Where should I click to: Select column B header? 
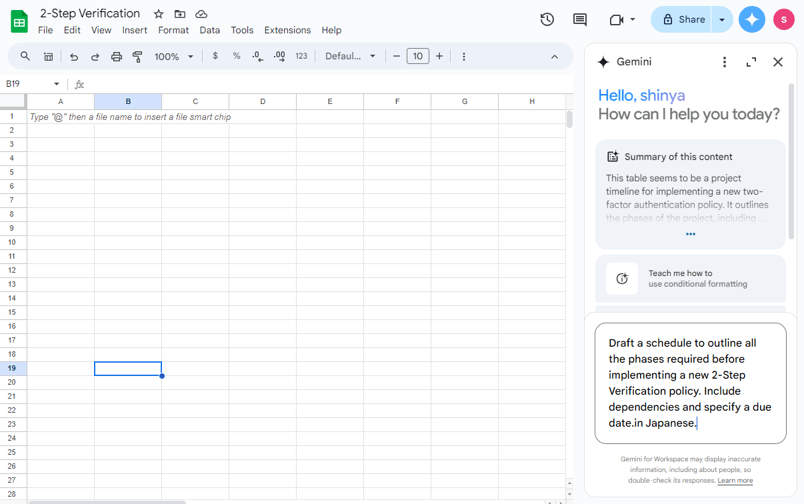pyautogui.click(x=128, y=101)
